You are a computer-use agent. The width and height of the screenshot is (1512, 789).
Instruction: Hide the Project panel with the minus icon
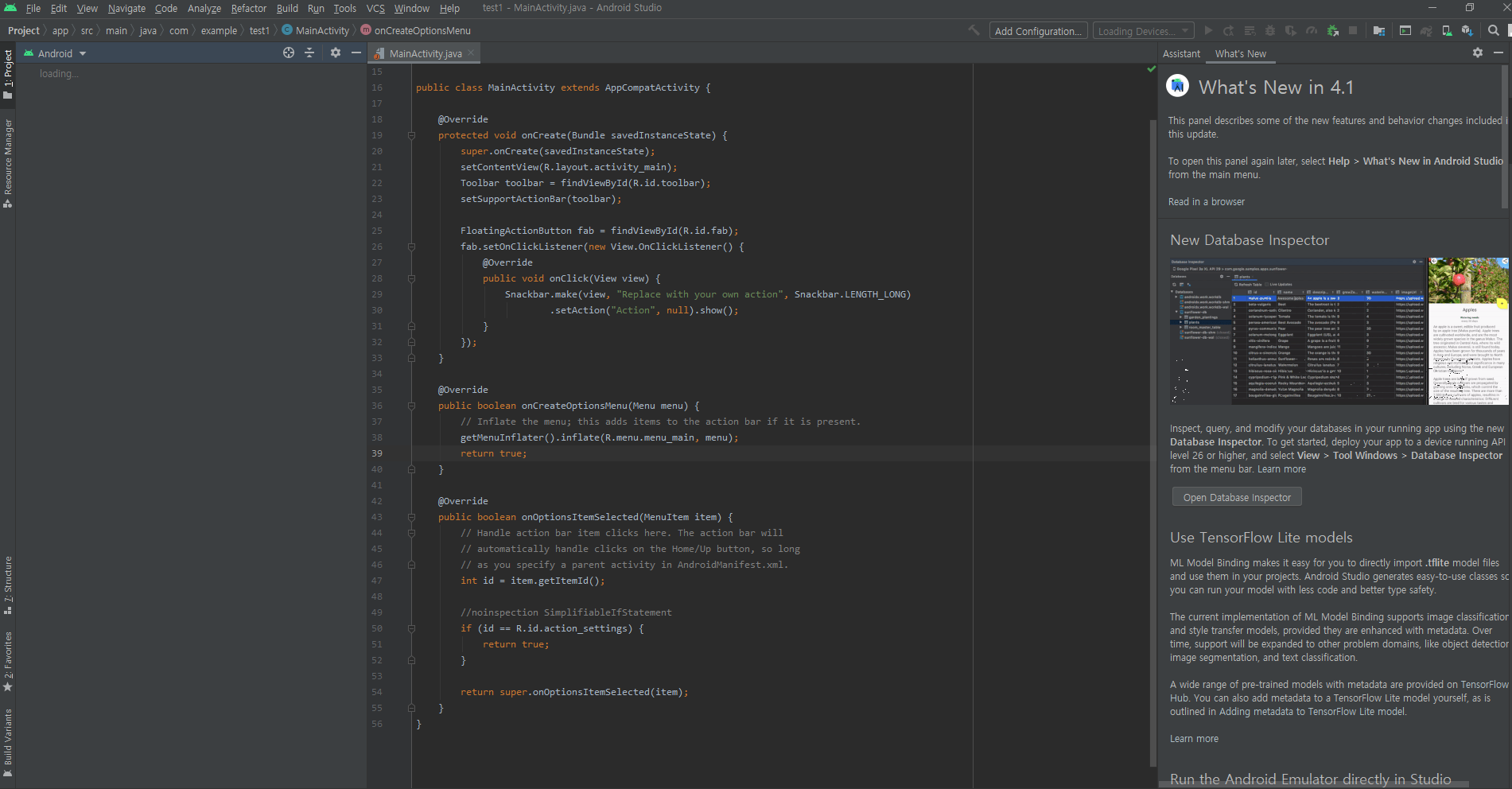click(356, 52)
